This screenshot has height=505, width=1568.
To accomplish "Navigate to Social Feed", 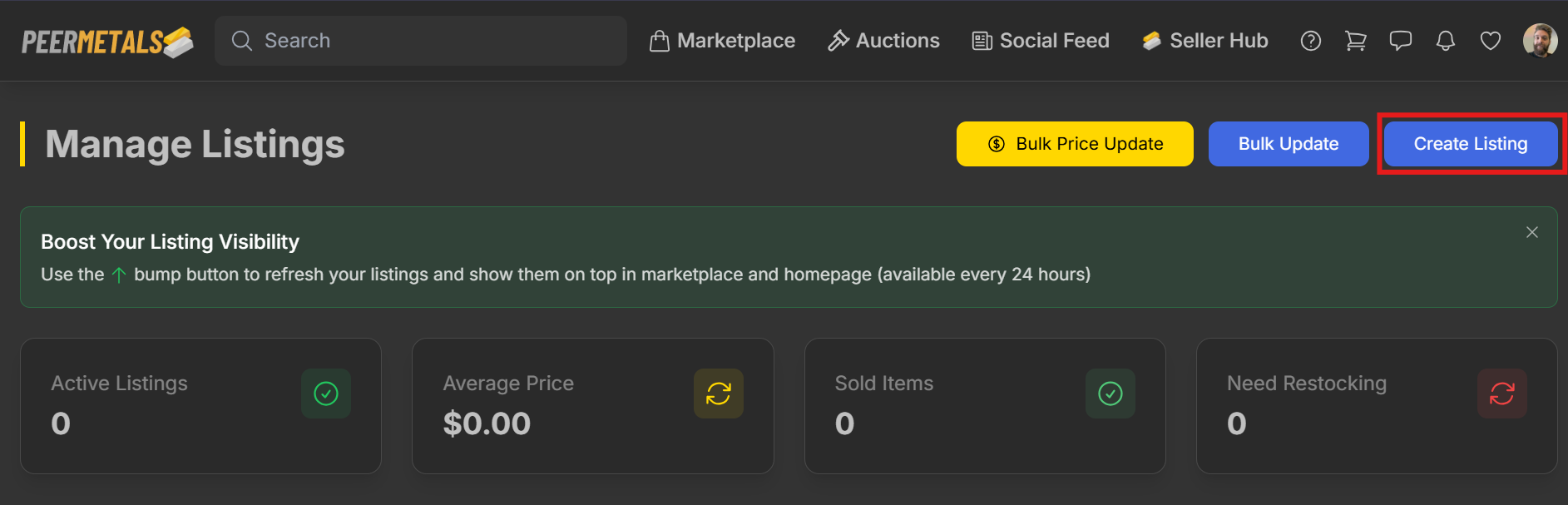I will point(1041,41).
